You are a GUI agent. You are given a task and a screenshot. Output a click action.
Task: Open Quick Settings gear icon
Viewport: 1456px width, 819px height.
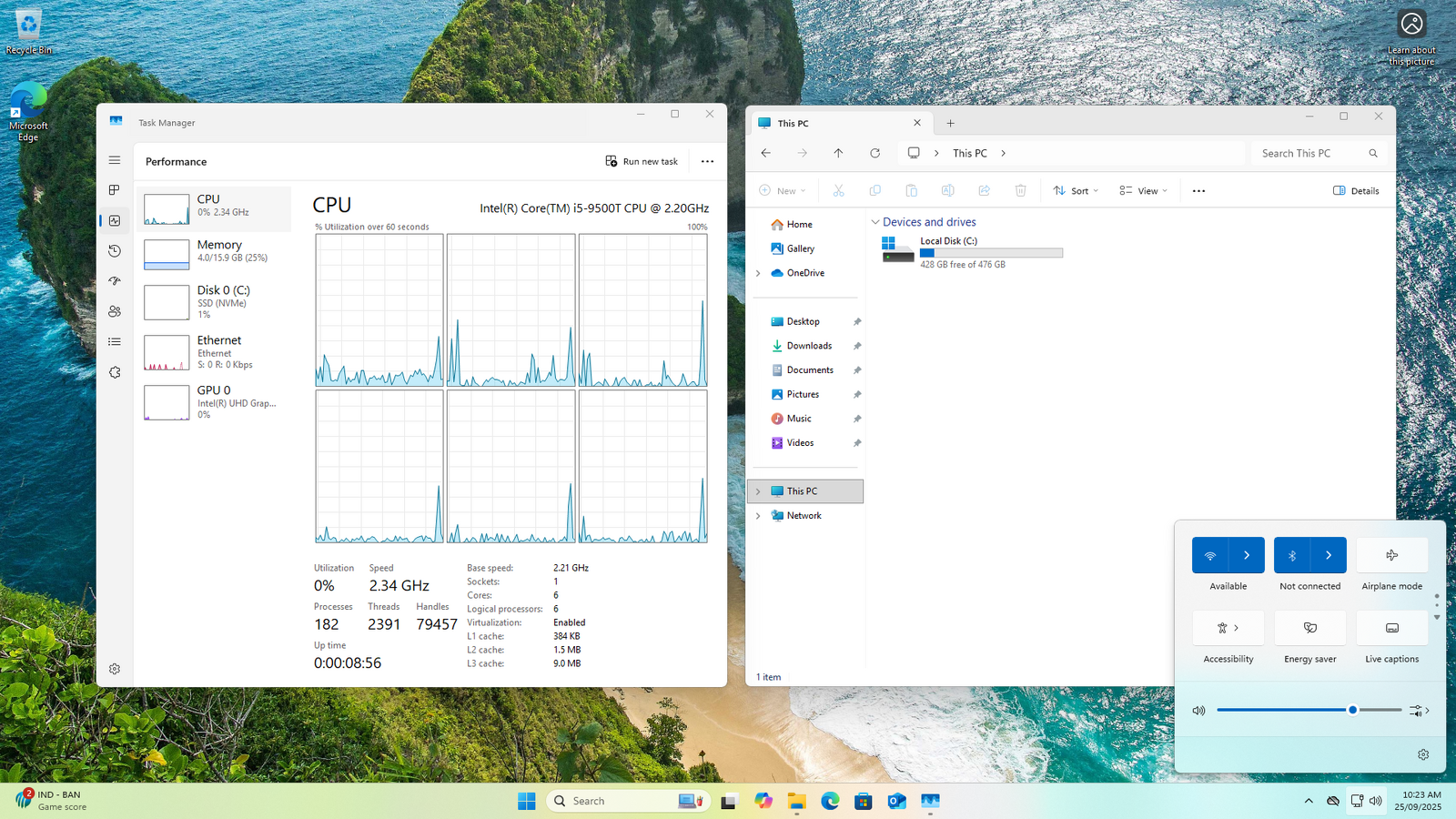click(1423, 754)
